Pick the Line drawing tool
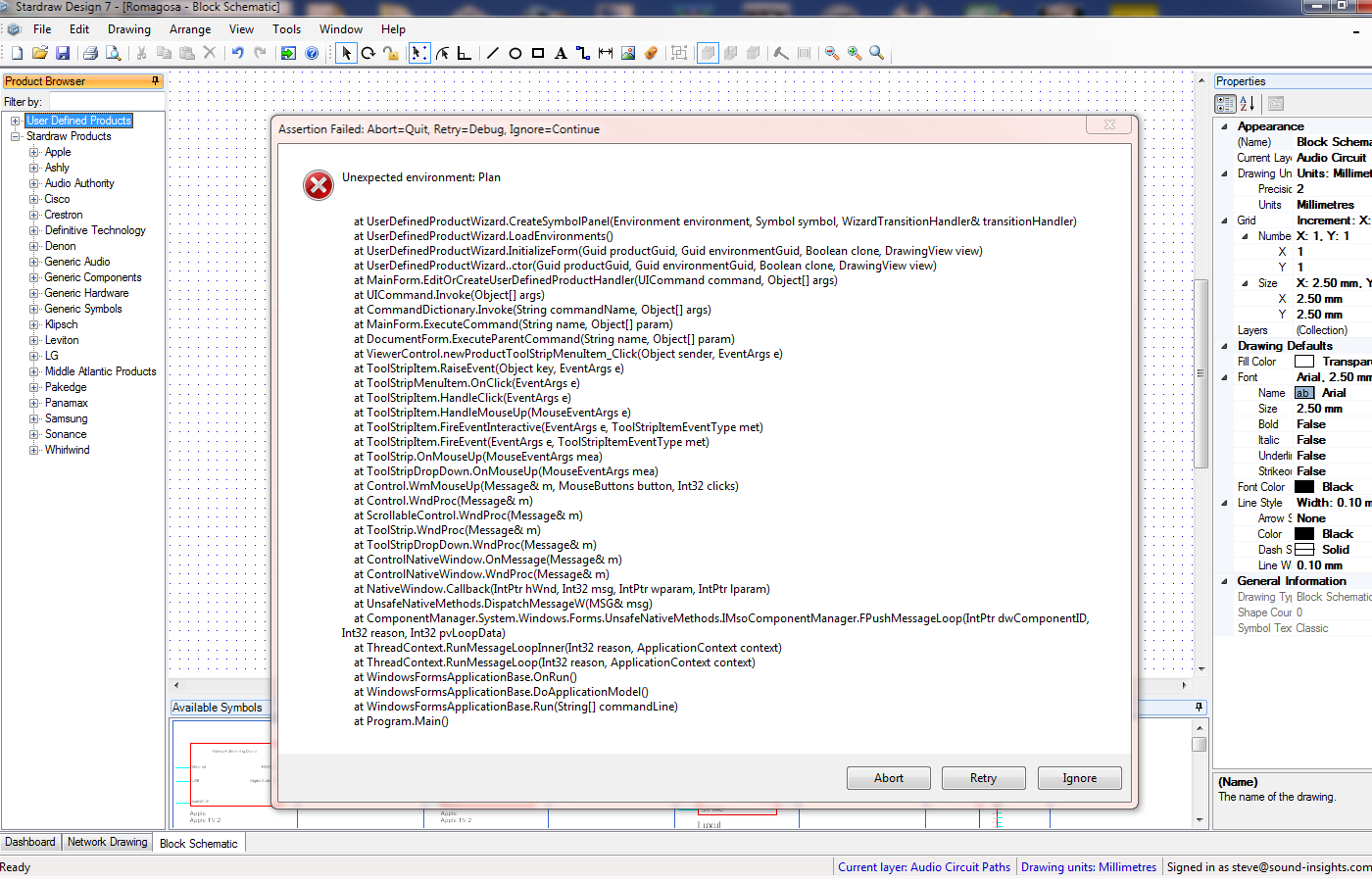1372x882 pixels. pyautogui.click(x=493, y=53)
